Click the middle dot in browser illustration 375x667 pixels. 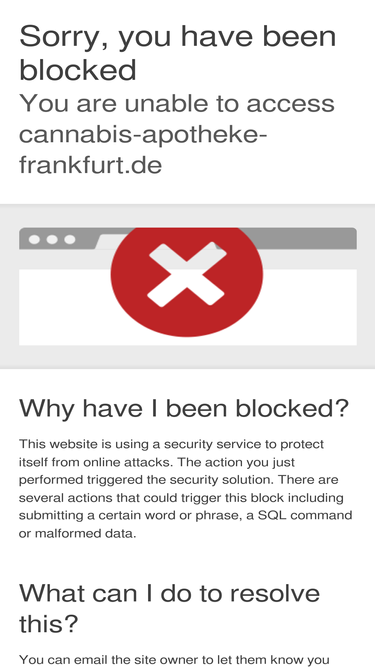(52, 240)
